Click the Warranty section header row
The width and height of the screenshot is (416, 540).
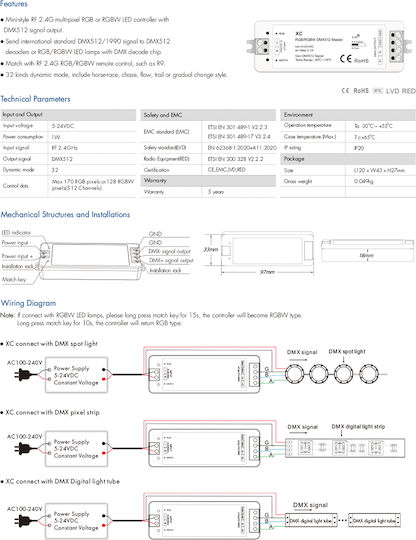208,180
